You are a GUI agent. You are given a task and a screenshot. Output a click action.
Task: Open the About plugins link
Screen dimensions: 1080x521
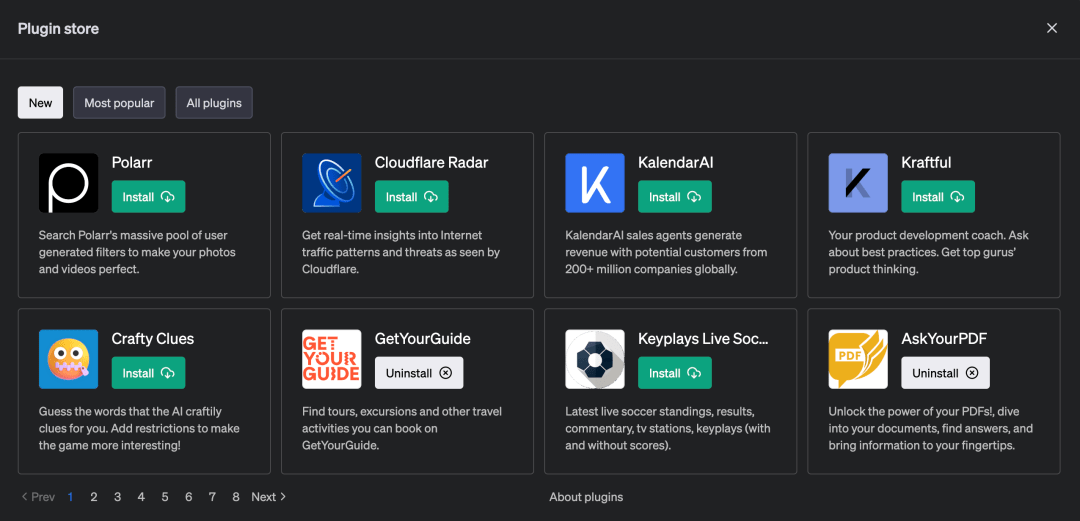586,497
